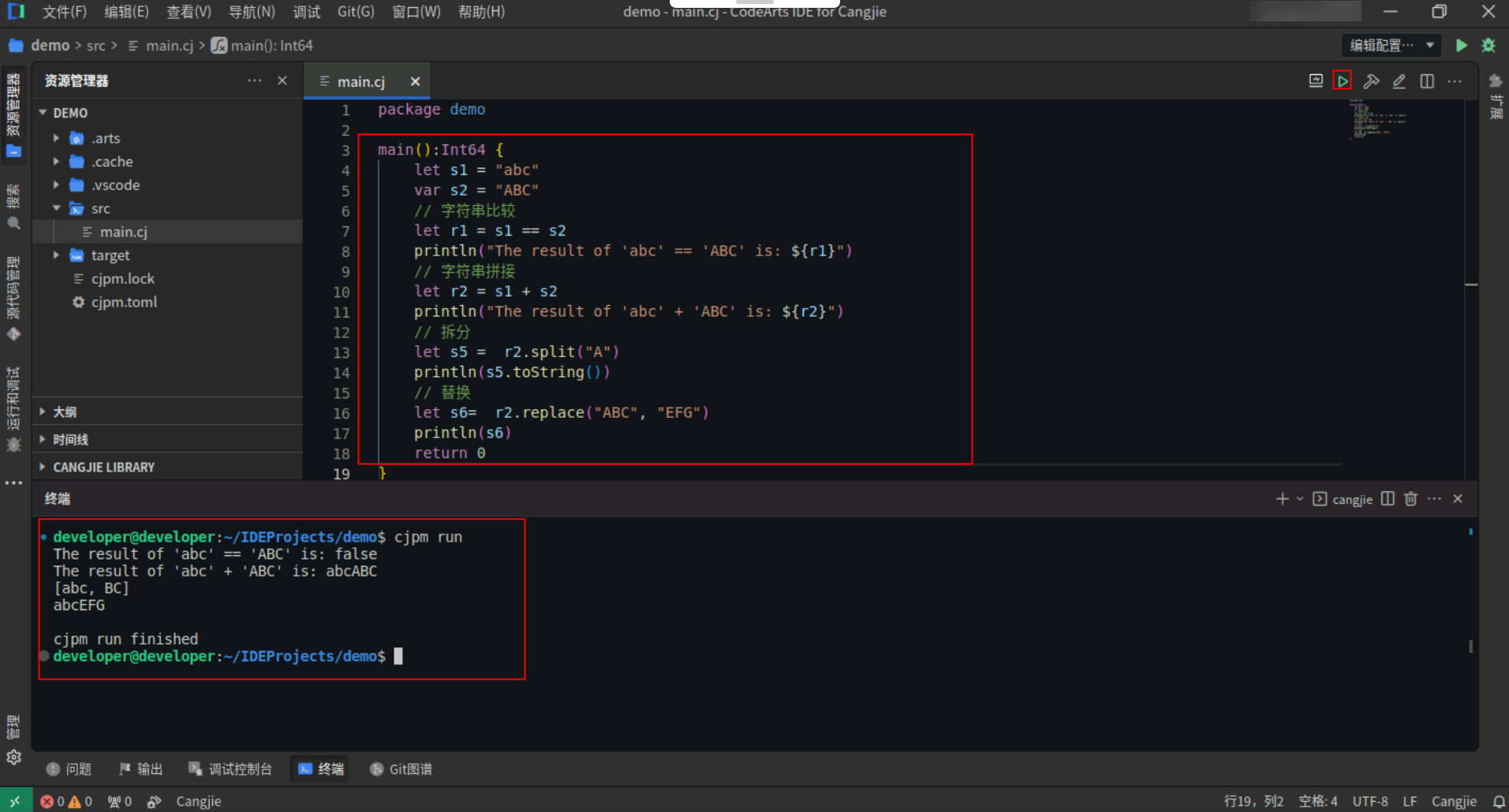Open the 帮助(H) menu
Screen dimensions: 1509x812
pyautogui.click(x=481, y=12)
